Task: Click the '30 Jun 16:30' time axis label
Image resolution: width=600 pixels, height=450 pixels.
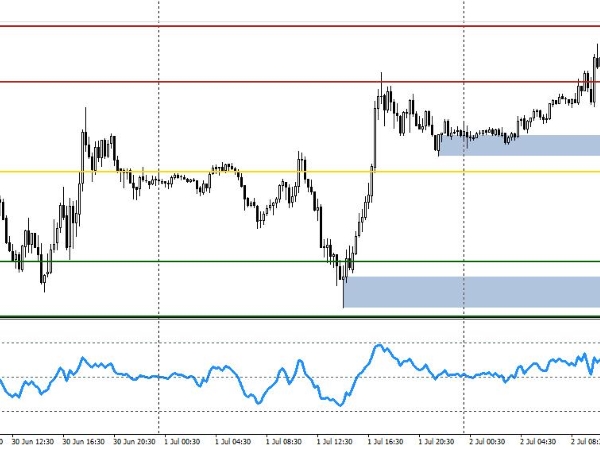Action: click(x=82, y=440)
